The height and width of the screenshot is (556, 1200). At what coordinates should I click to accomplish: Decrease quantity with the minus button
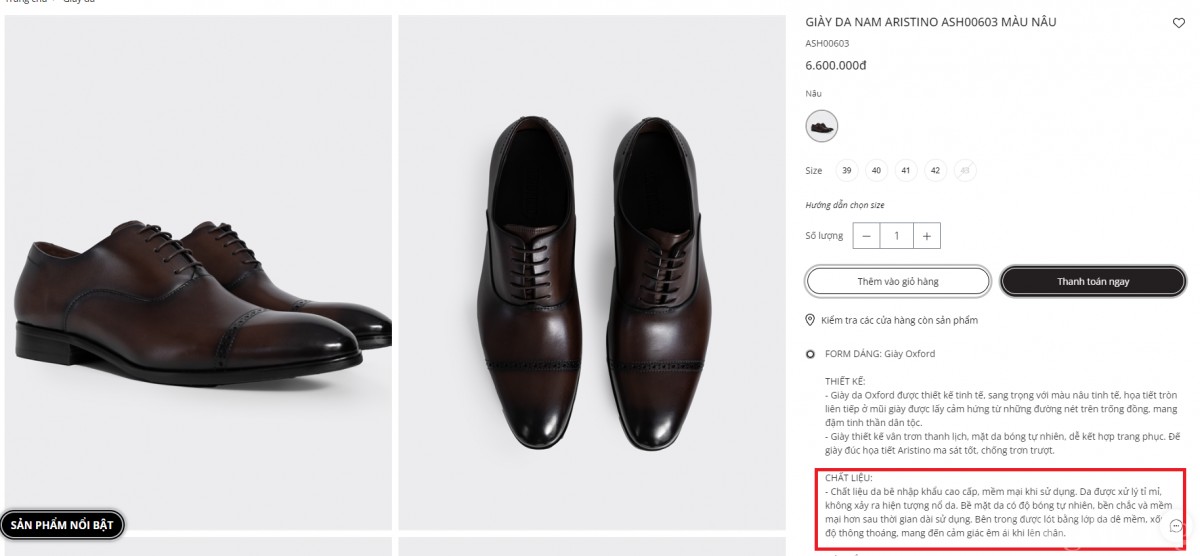point(867,236)
